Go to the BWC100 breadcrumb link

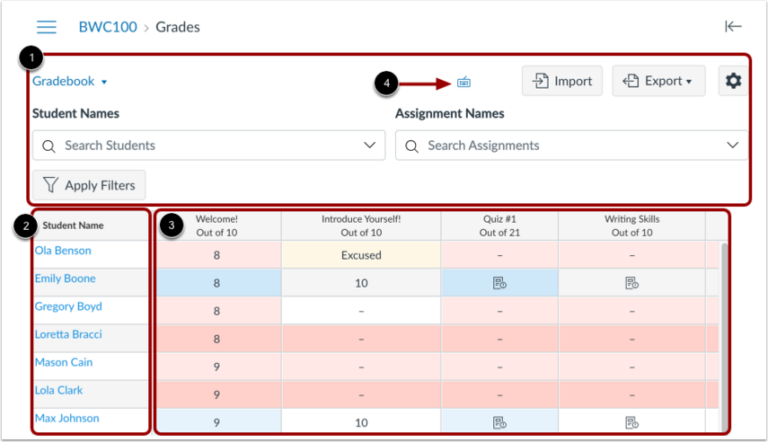coord(106,27)
